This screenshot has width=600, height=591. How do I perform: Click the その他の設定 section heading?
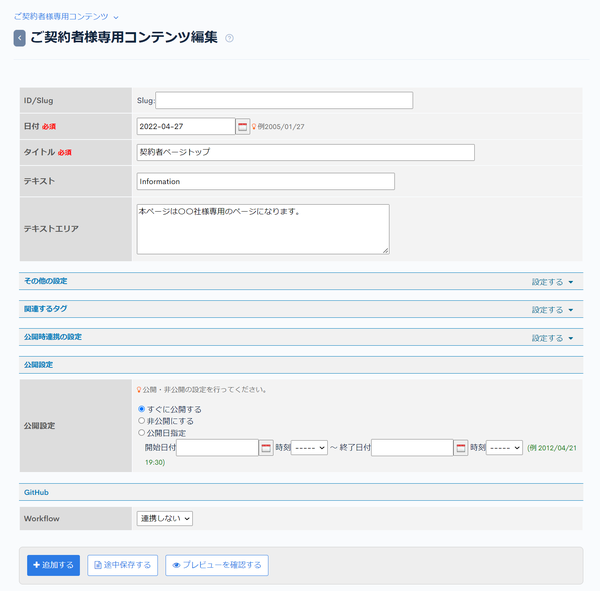pos(46,281)
